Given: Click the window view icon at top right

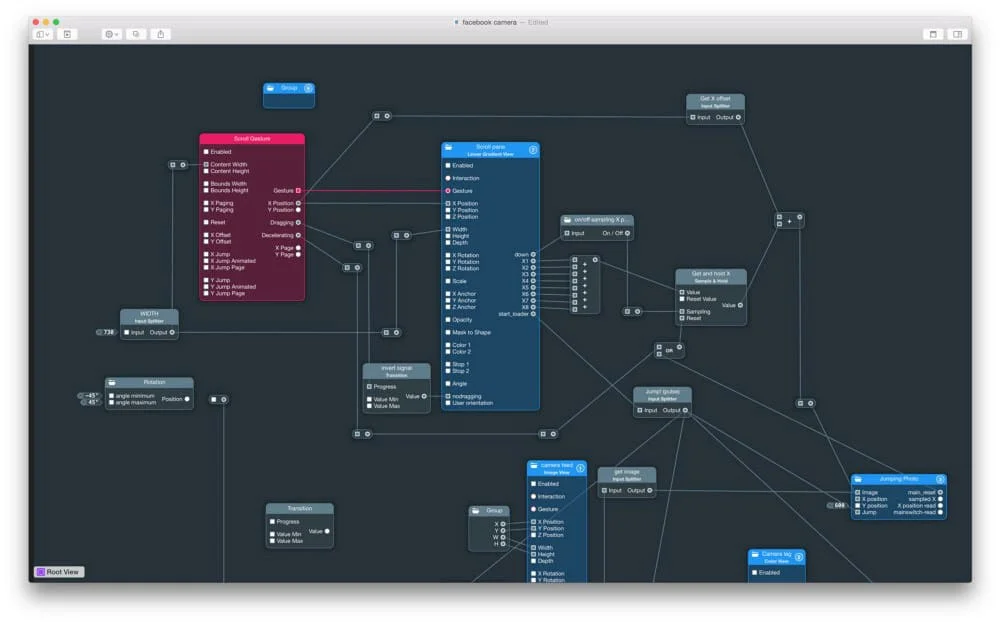Looking at the screenshot, I should [x=933, y=34].
